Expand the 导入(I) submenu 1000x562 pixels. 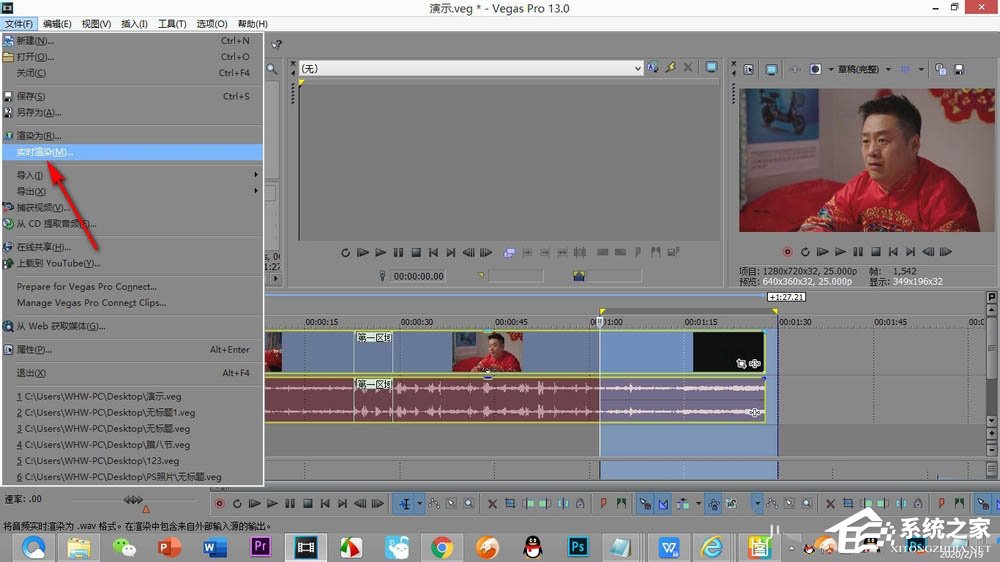pyautogui.click(x=133, y=175)
